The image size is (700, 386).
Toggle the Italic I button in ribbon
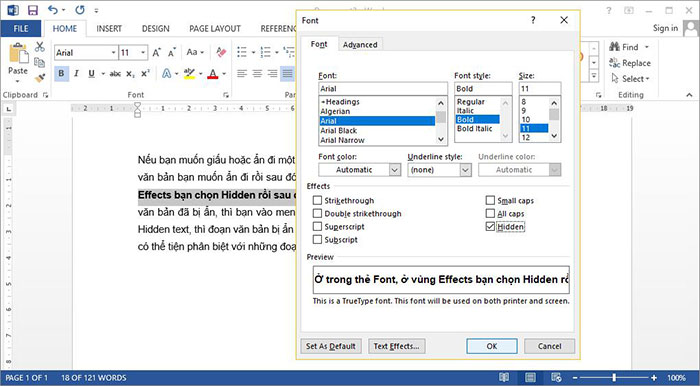tap(76, 74)
